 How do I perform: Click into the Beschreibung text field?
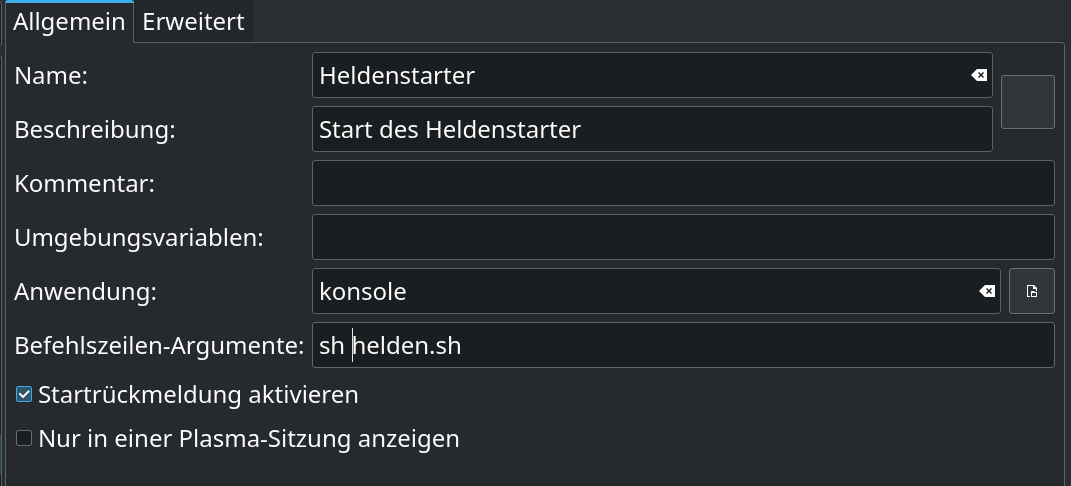point(650,129)
